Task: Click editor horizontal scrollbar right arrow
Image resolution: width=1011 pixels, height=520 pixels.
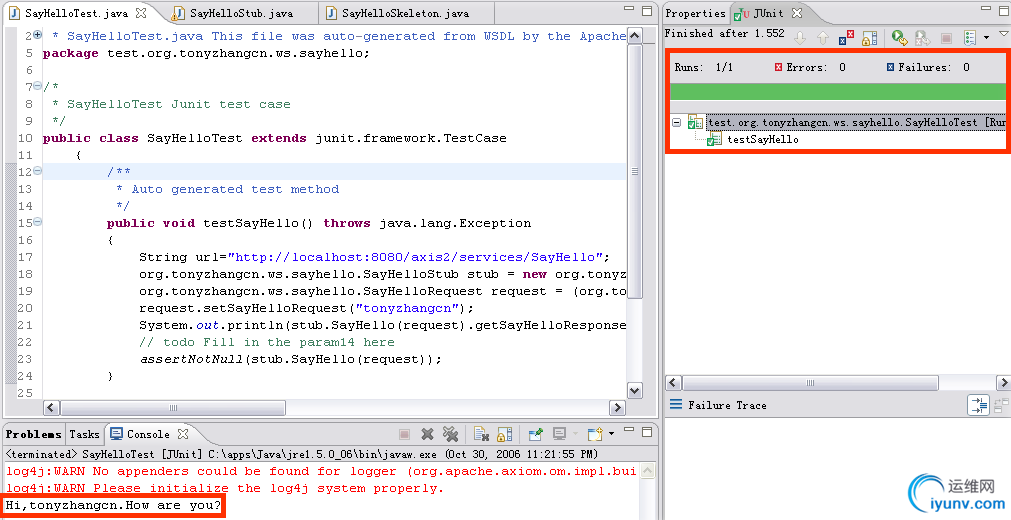Action: pyautogui.click(x=617, y=408)
